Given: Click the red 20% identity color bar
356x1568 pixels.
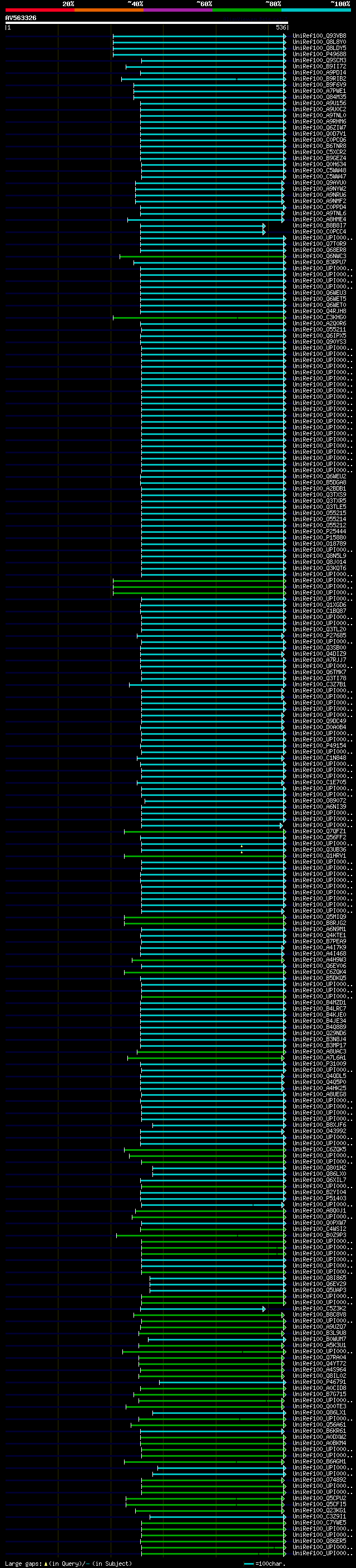Looking at the screenshot, I should pyautogui.click(x=40, y=10).
